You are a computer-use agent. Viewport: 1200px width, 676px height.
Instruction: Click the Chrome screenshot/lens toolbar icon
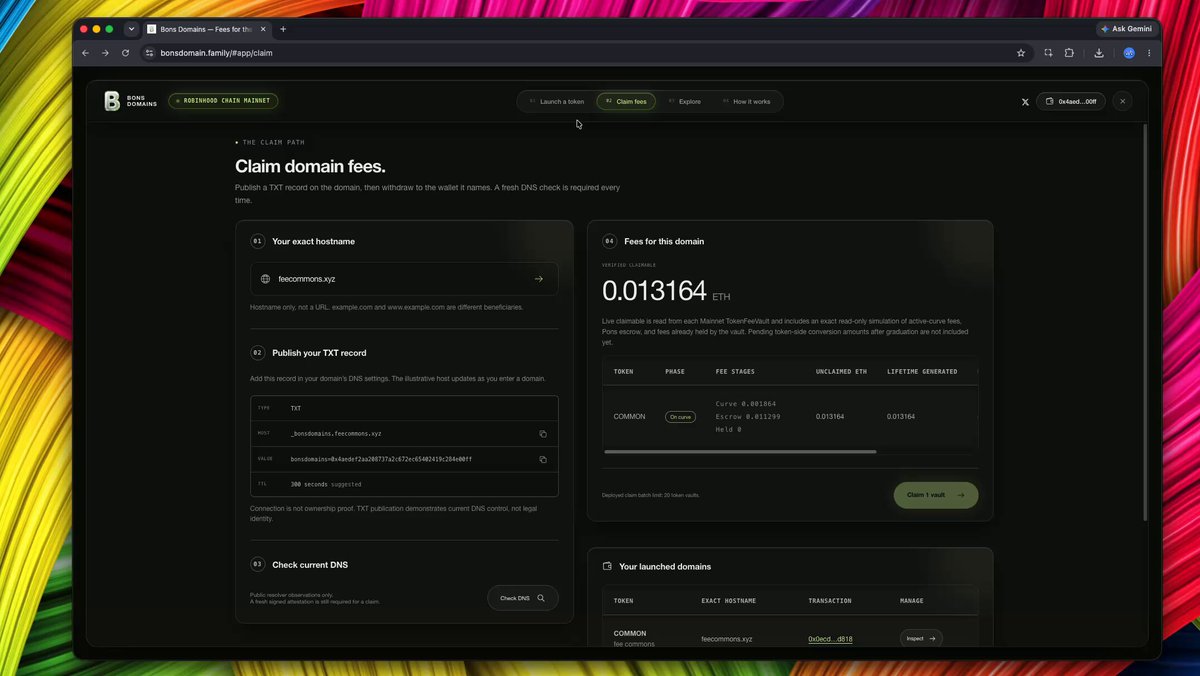[x=1048, y=53]
